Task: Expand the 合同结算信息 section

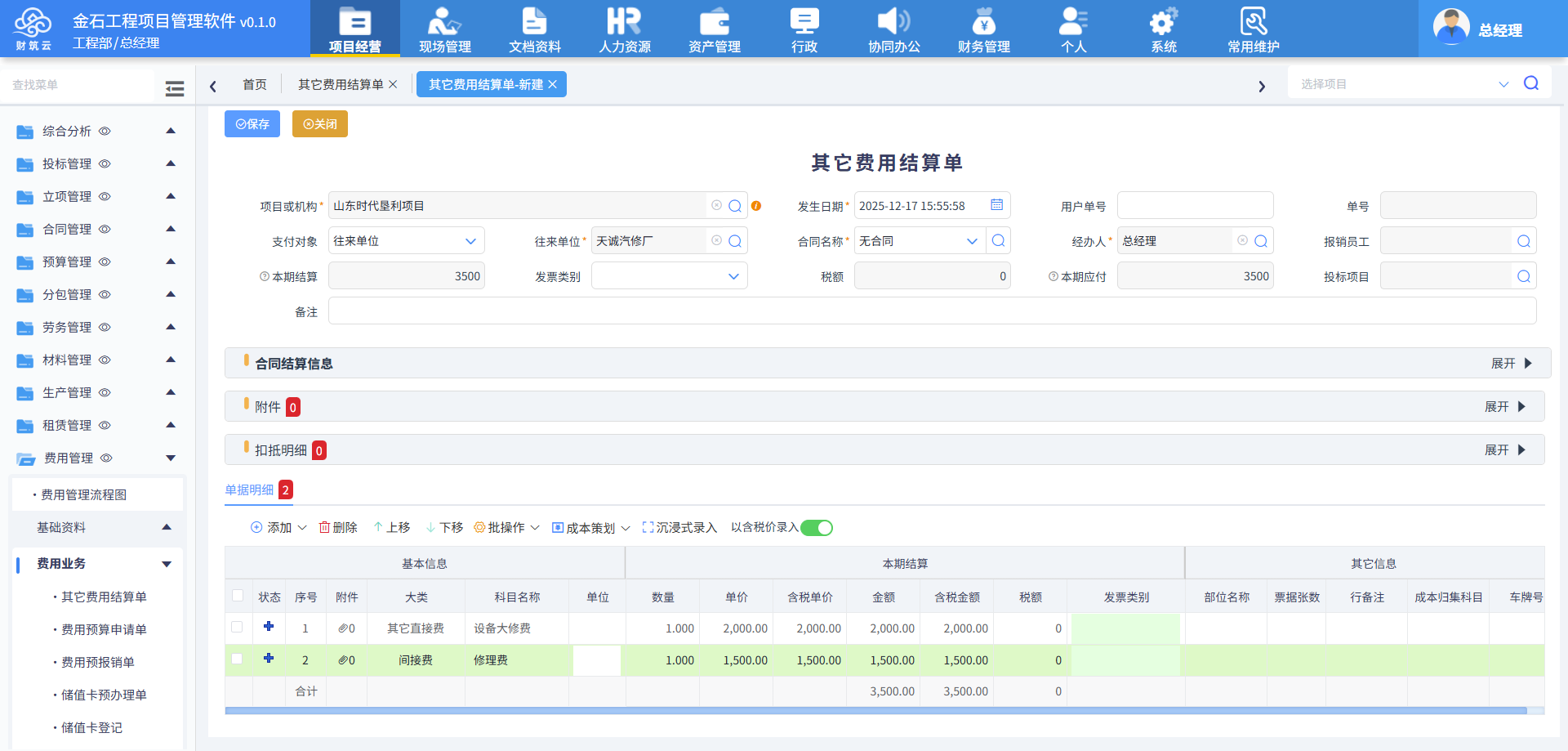Action: pyautogui.click(x=1507, y=363)
